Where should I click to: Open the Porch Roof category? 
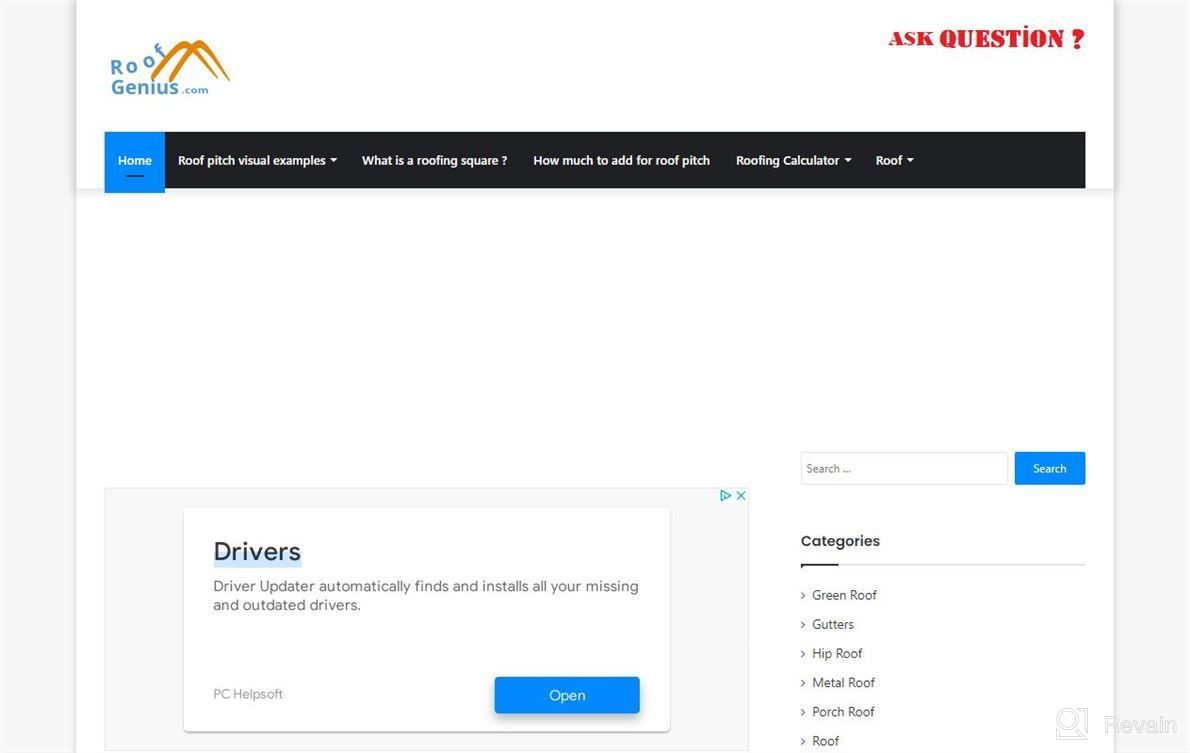coord(843,712)
